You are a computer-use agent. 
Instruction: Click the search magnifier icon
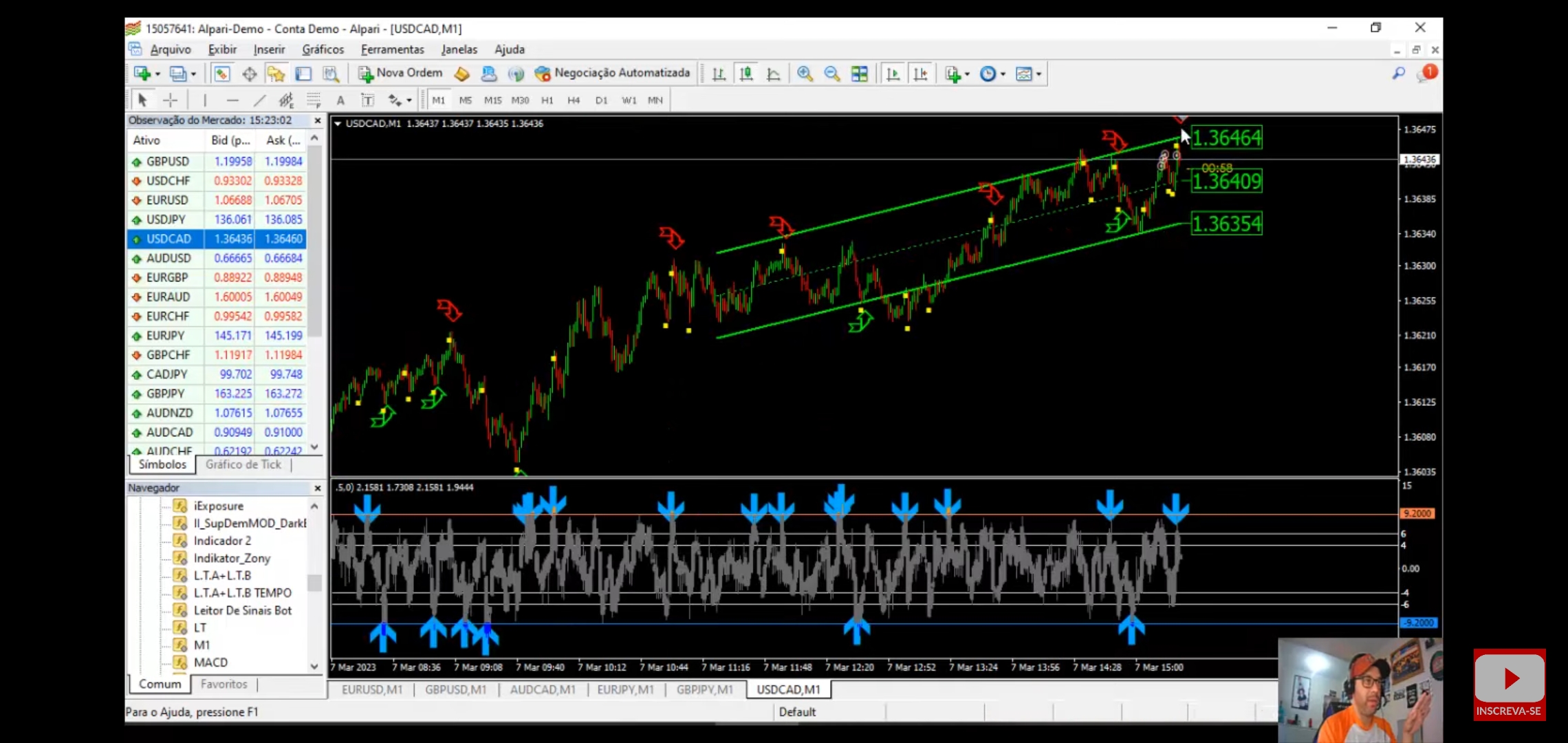click(1398, 74)
